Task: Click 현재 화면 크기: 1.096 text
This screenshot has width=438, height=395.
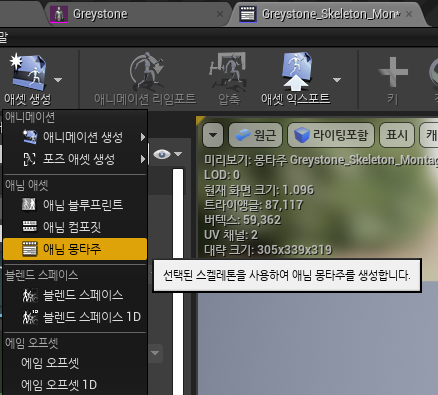Action: point(259,190)
